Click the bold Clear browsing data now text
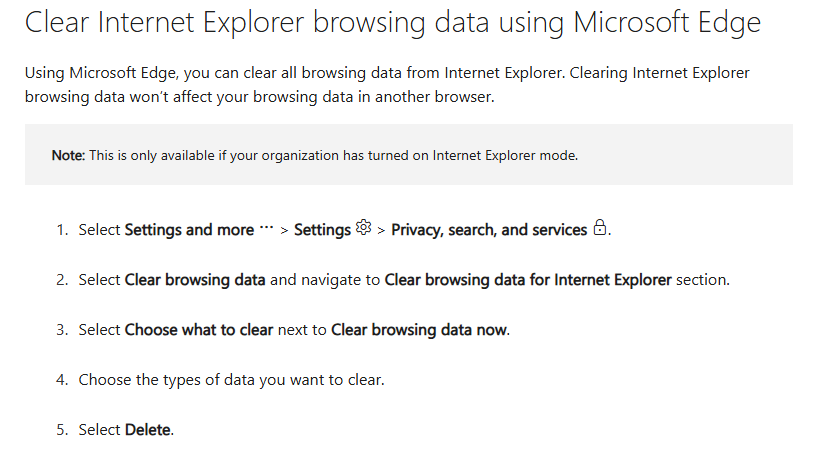 (419, 330)
